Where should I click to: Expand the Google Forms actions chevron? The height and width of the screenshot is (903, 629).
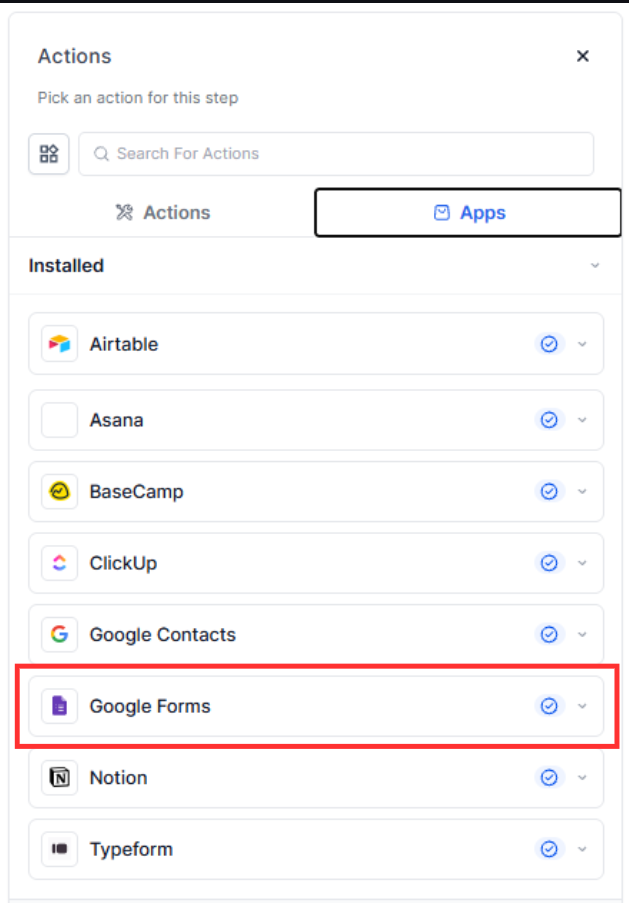tap(583, 706)
